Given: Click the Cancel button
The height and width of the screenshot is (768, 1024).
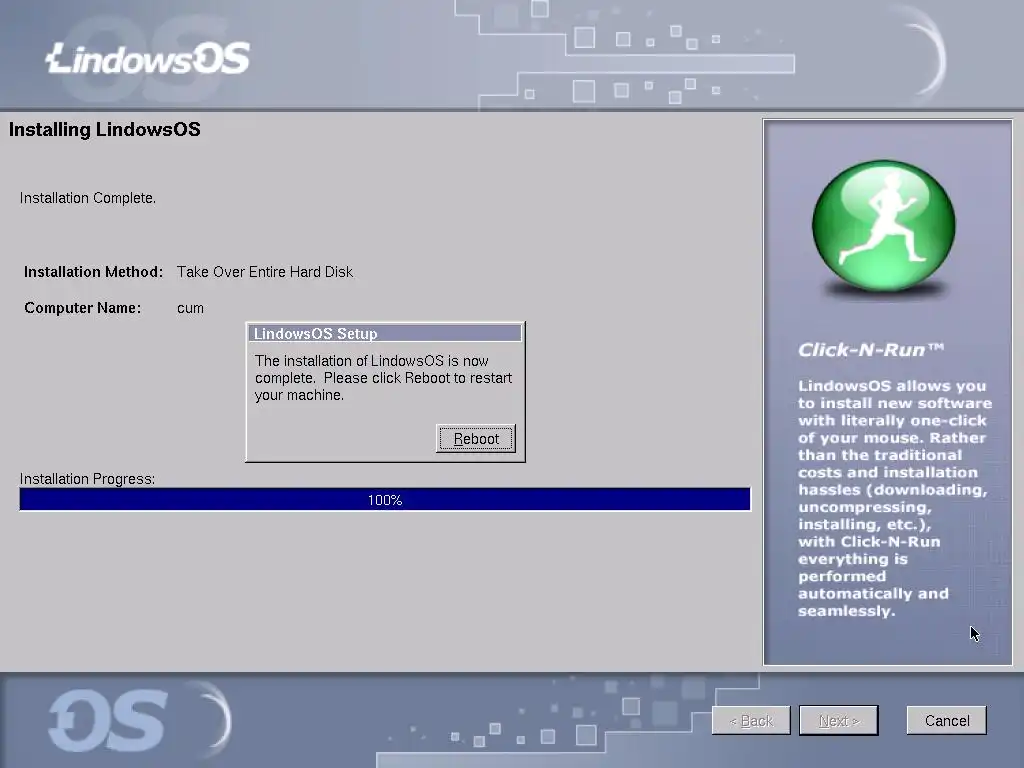Looking at the screenshot, I should tap(946, 720).
